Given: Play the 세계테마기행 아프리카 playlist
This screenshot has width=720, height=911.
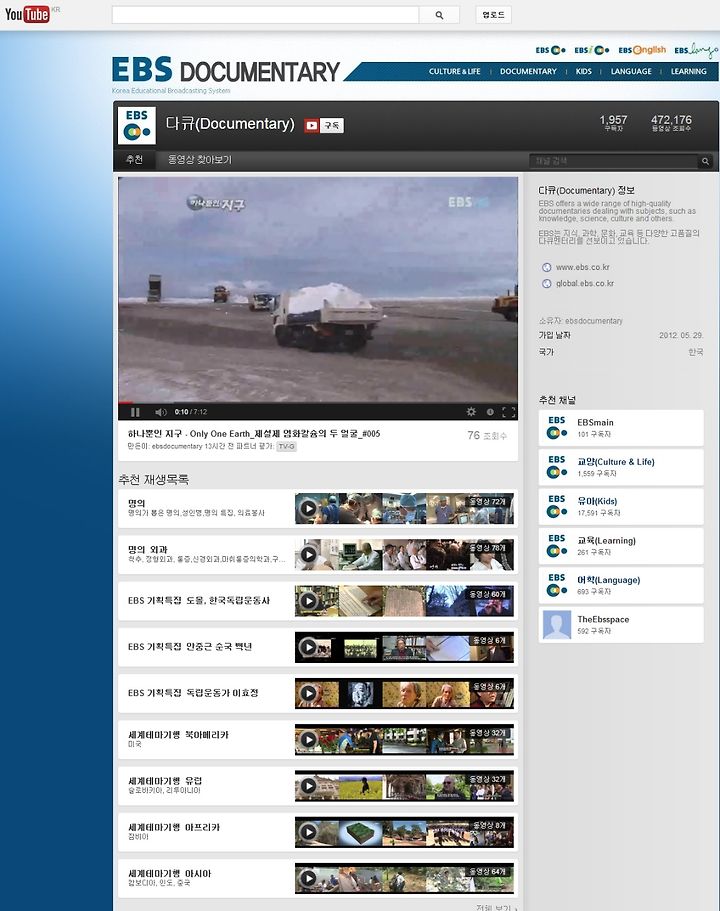Looking at the screenshot, I should (308, 832).
